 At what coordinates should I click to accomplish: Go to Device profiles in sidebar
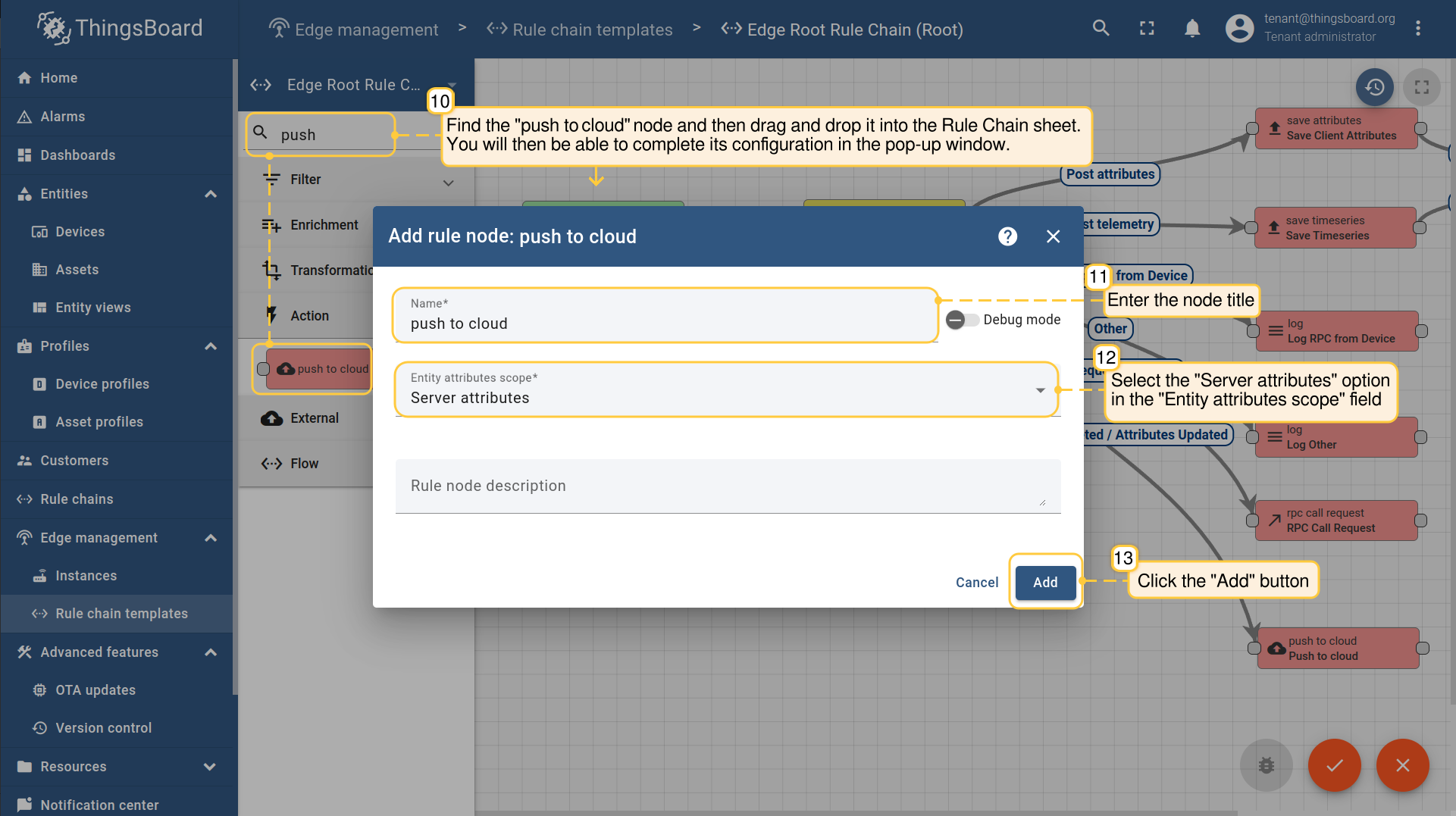pyautogui.click(x=102, y=384)
